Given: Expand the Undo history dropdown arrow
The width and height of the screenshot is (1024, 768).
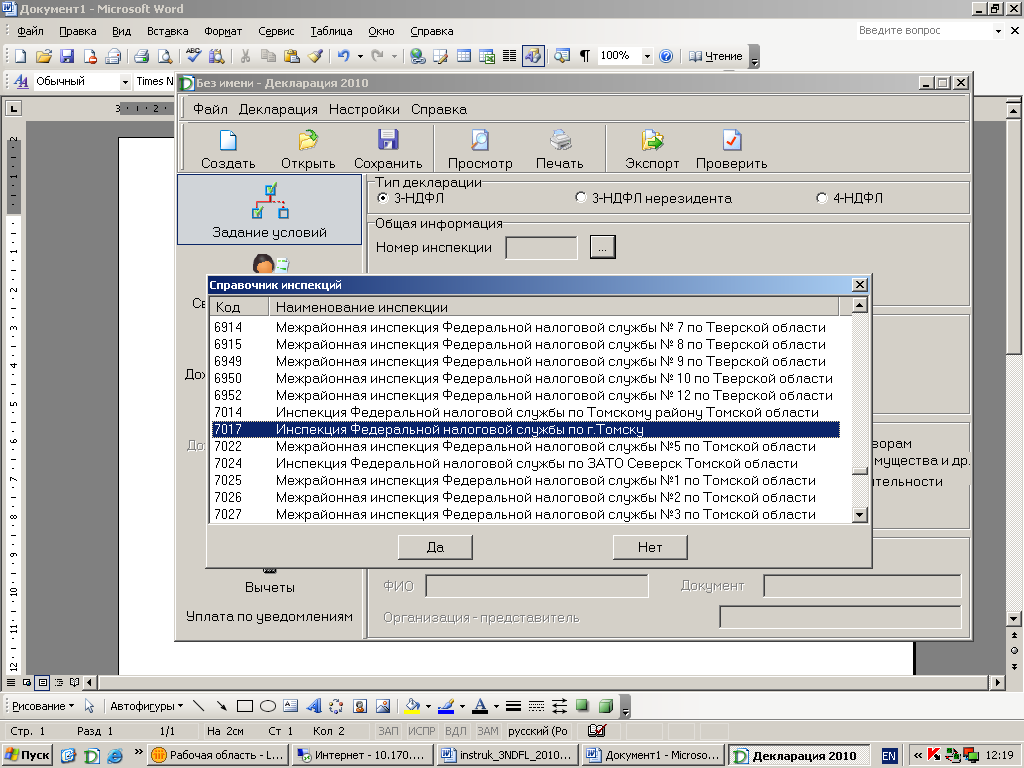Looking at the screenshot, I should click(x=360, y=56).
